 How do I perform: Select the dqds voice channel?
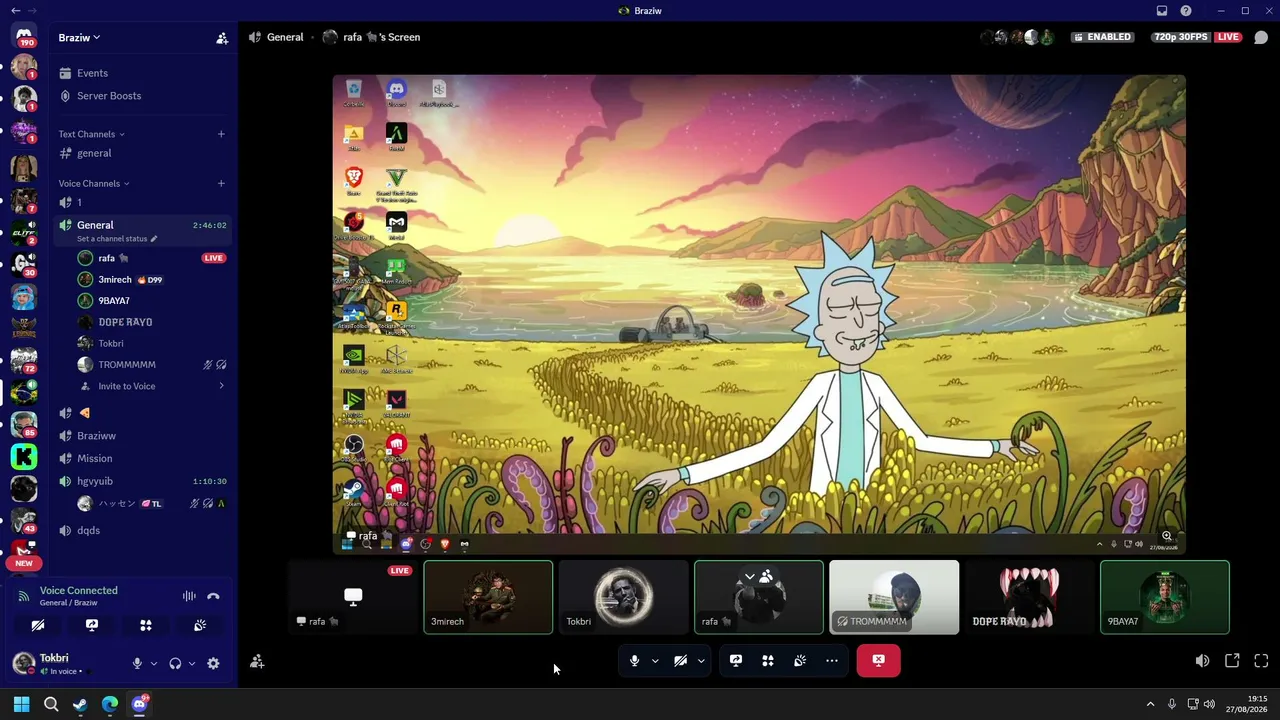[144, 530]
